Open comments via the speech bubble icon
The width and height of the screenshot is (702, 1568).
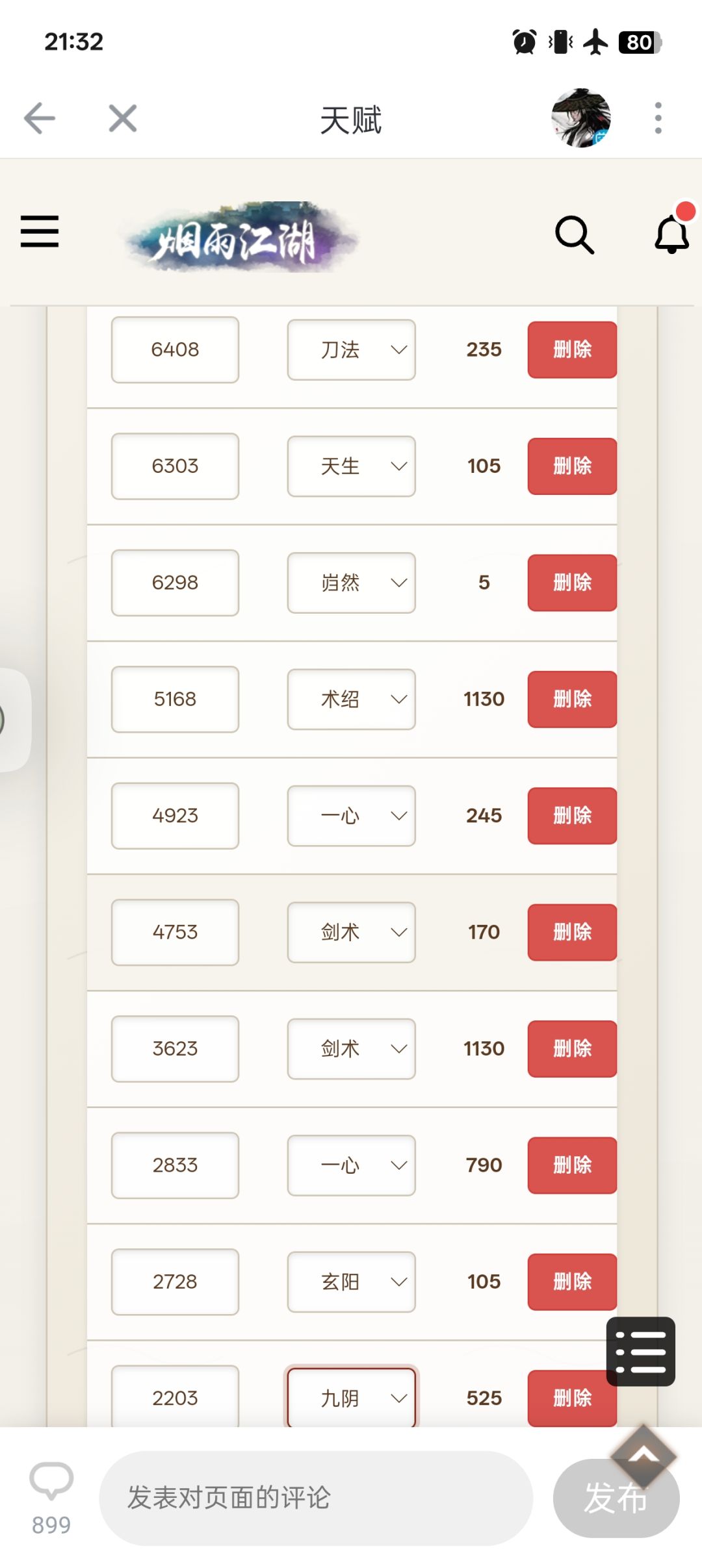pos(51,1482)
